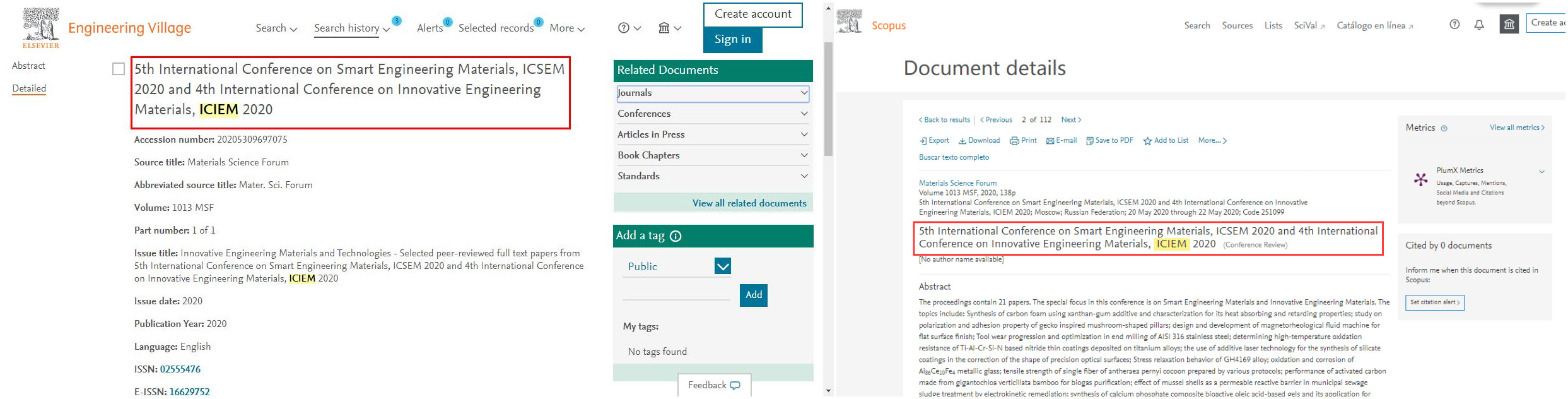Screen dimensions: 1568x399
Task: Click the Scopus institution building icon
Action: tap(1509, 25)
